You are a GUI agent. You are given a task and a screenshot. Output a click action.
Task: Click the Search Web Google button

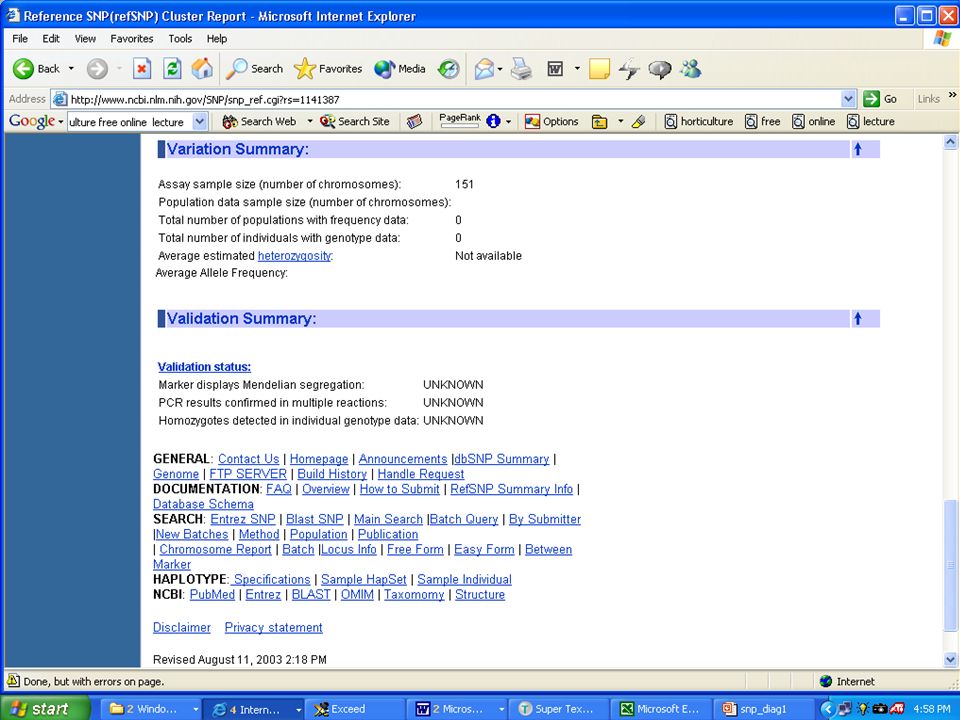[260, 121]
